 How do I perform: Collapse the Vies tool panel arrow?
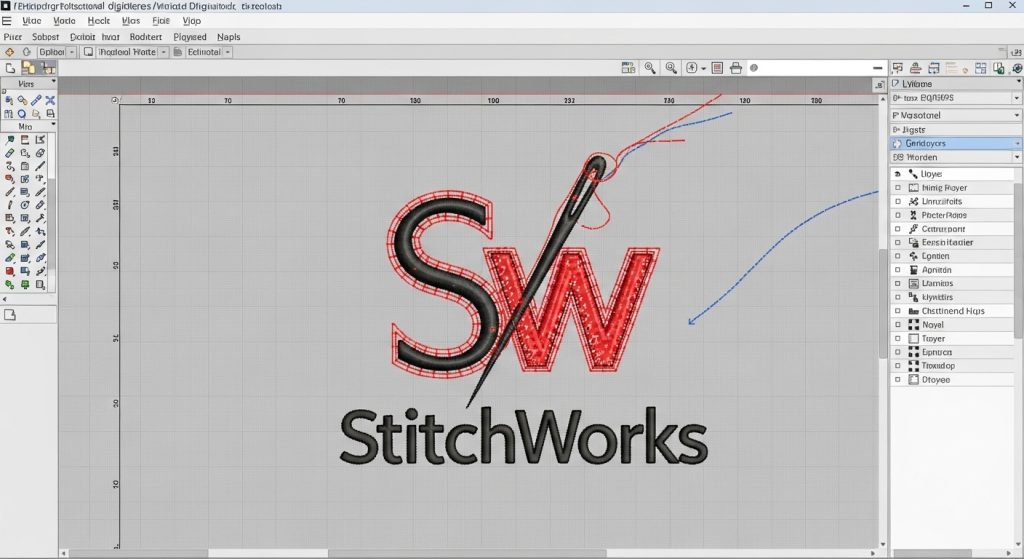[53, 82]
